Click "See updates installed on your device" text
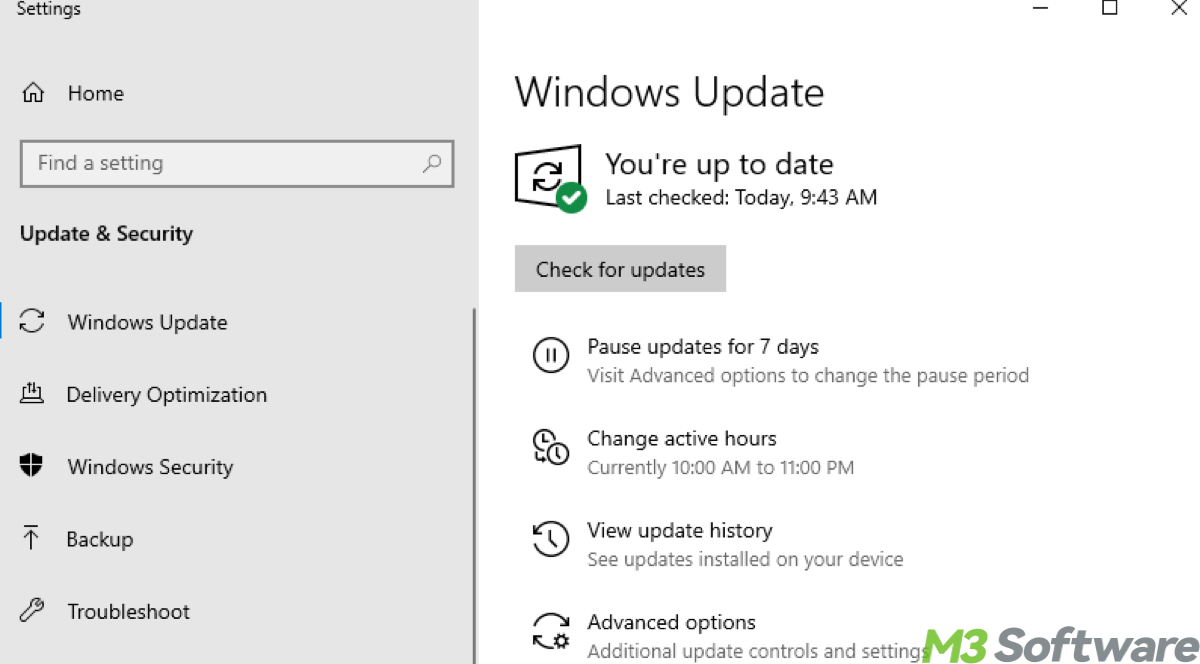Viewport: 1200px width, 664px height. click(745, 560)
